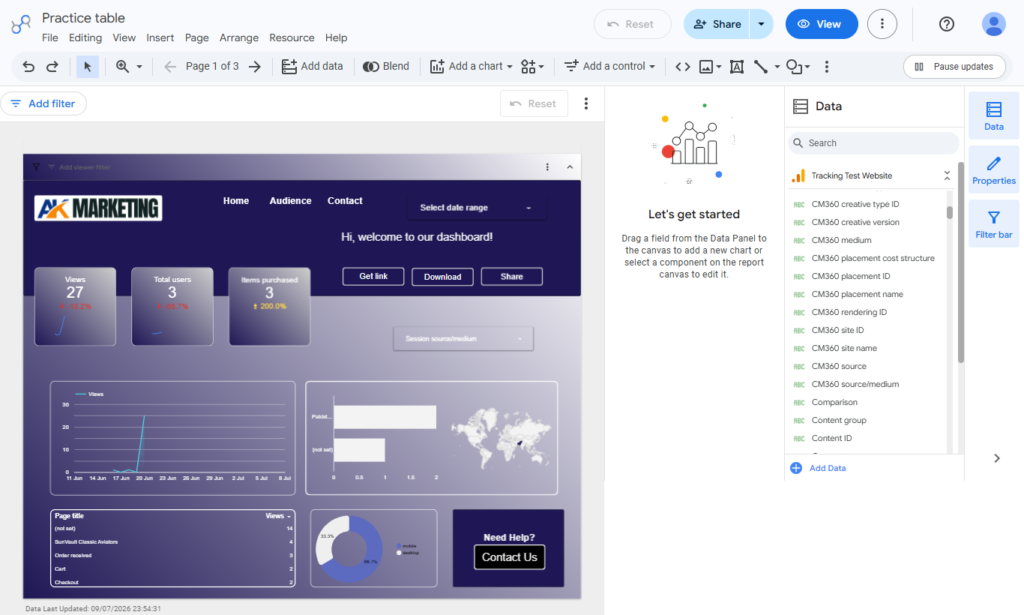Viewport: 1024px width, 615px height.
Task: Activate the selection mode pointer tool
Action: click(x=88, y=67)
